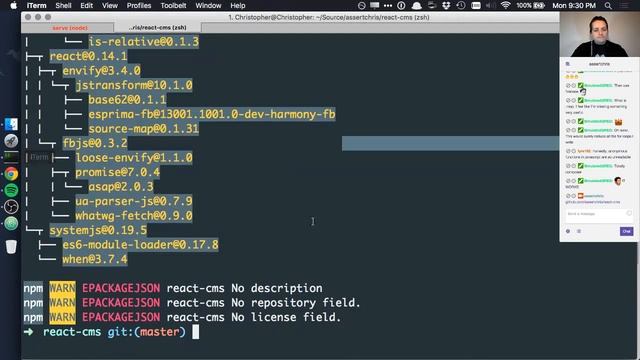Click the webcam video thumbnail
This screenshot has width=640, height=360.
pos(599,34)
